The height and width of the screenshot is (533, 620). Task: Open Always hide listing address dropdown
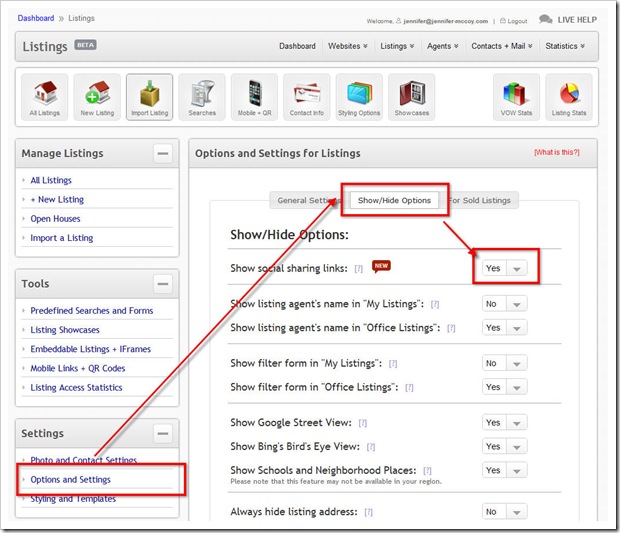point(505,512)
